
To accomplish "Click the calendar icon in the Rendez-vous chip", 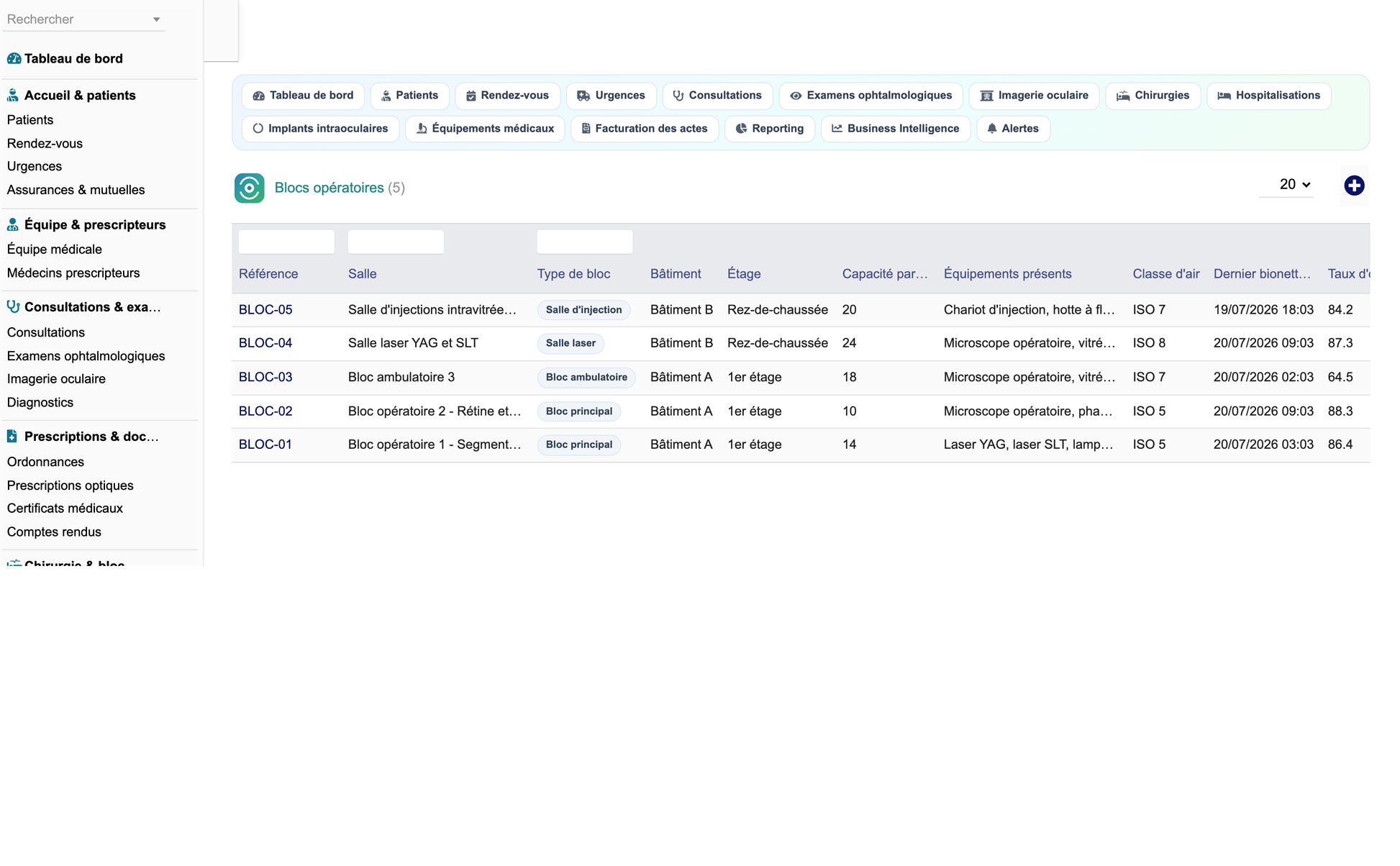I will pyautogui.click(x=471, y=96).
